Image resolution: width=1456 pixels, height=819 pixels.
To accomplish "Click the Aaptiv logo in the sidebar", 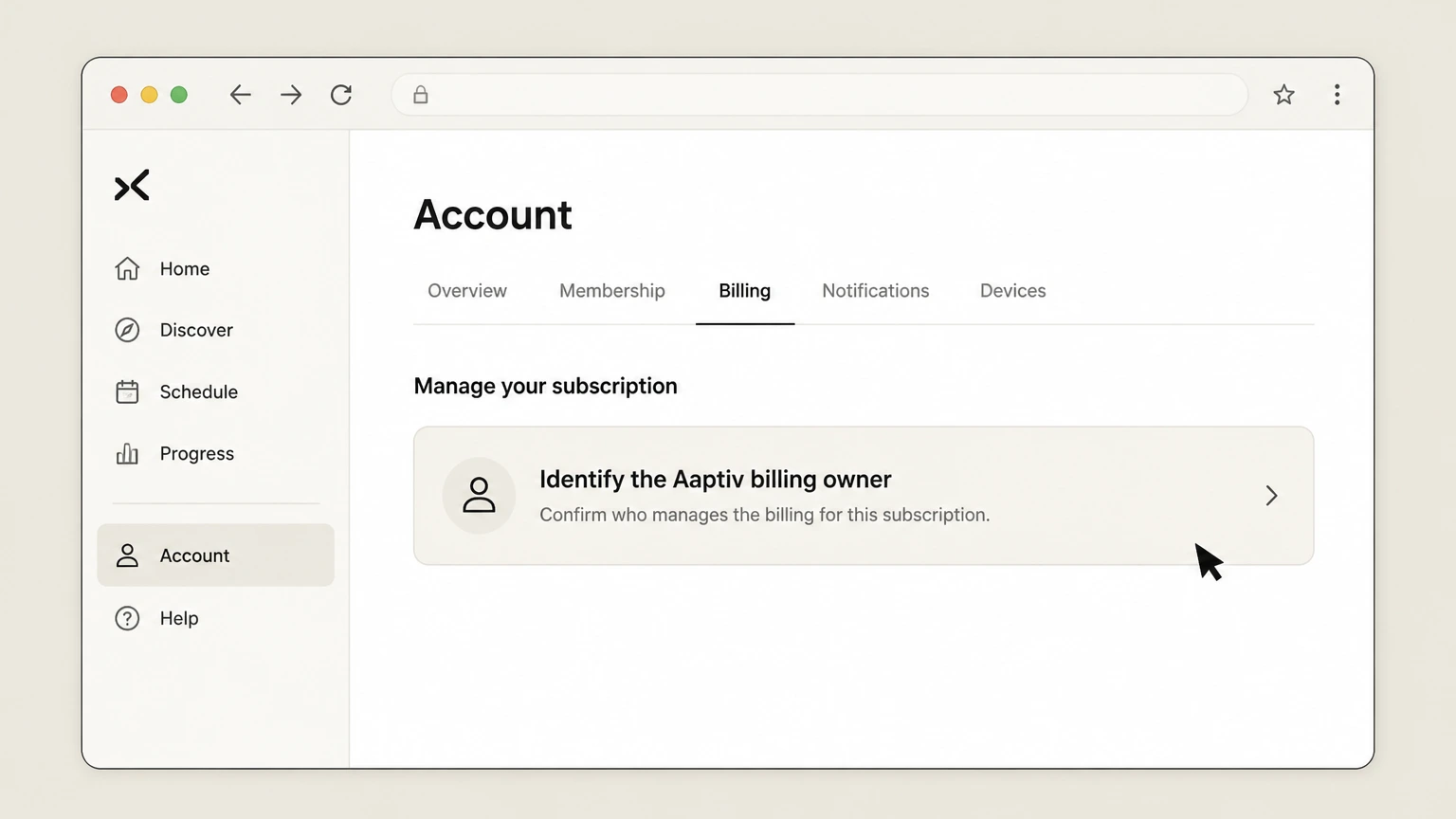I will tap(132, 186).
